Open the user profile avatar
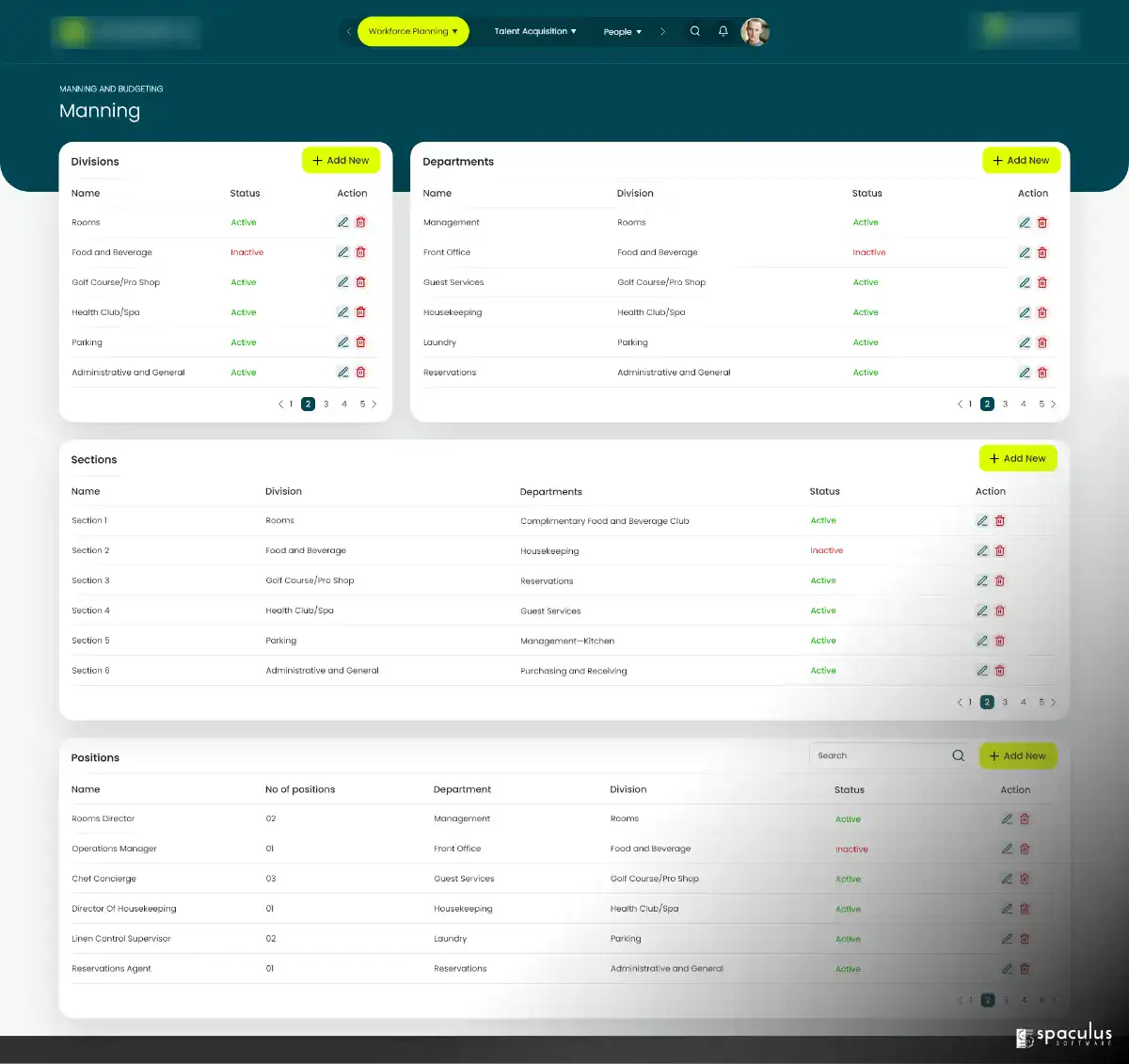Image resolution: width=1129 pixels, height=1064 pixels. coord(755,31)
